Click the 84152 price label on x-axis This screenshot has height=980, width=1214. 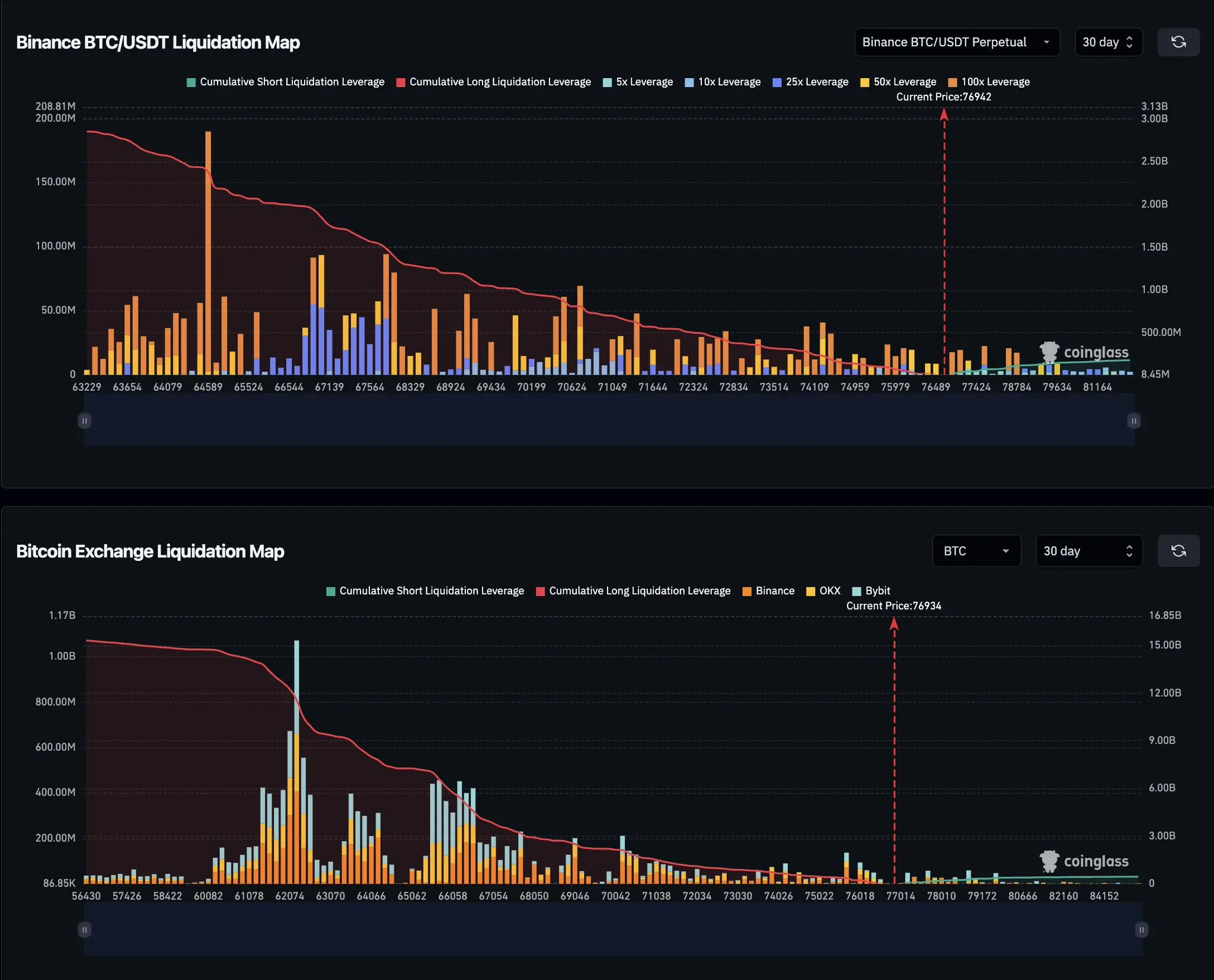(x=1104, y=896)
